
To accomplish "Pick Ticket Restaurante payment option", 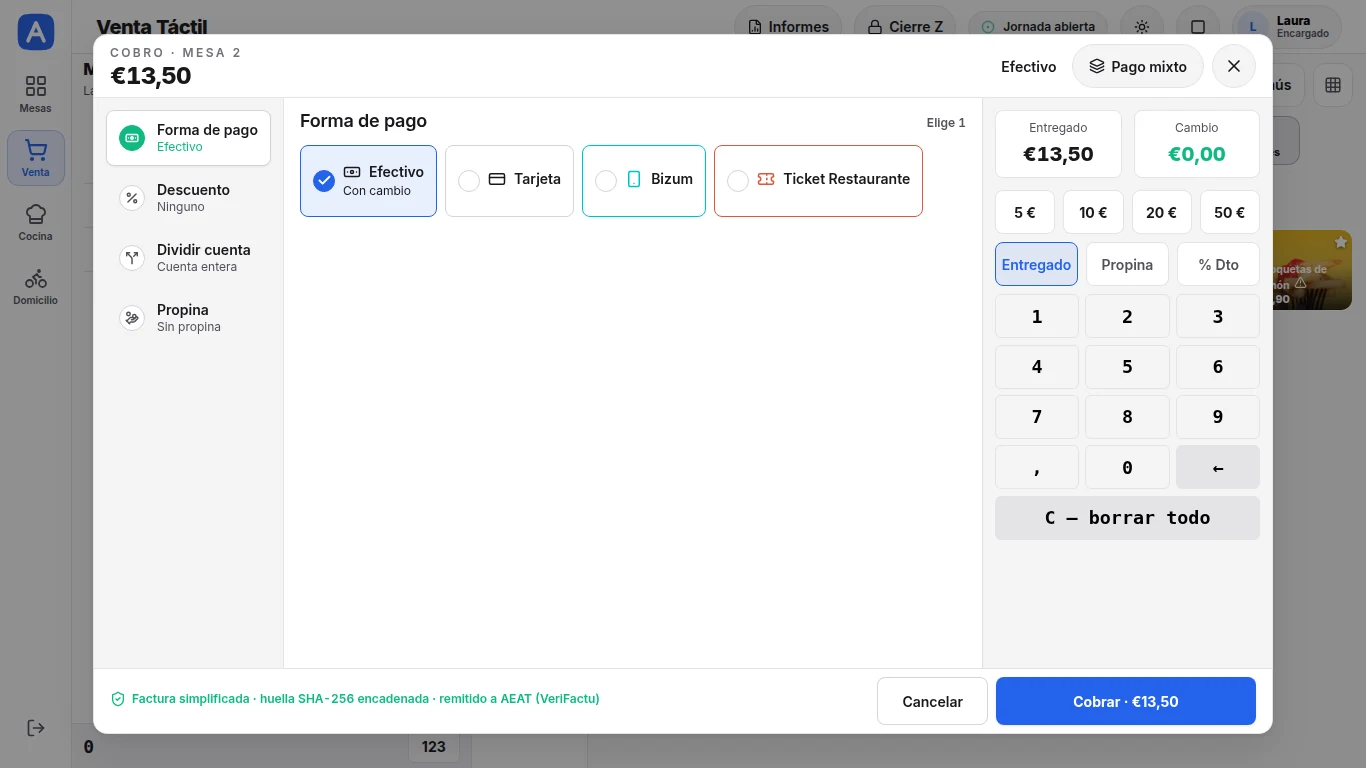I will pos(818,181).
